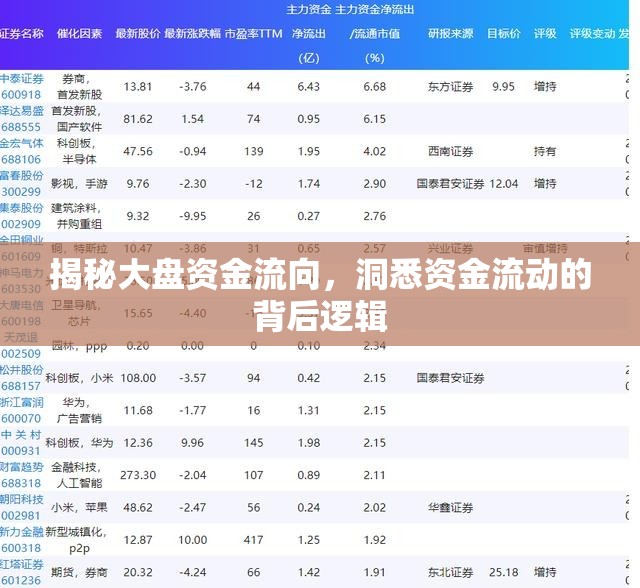This screenshot has width=640, height=588.
Task: Click stock code 600318
Action: click(x=21, y=548)
